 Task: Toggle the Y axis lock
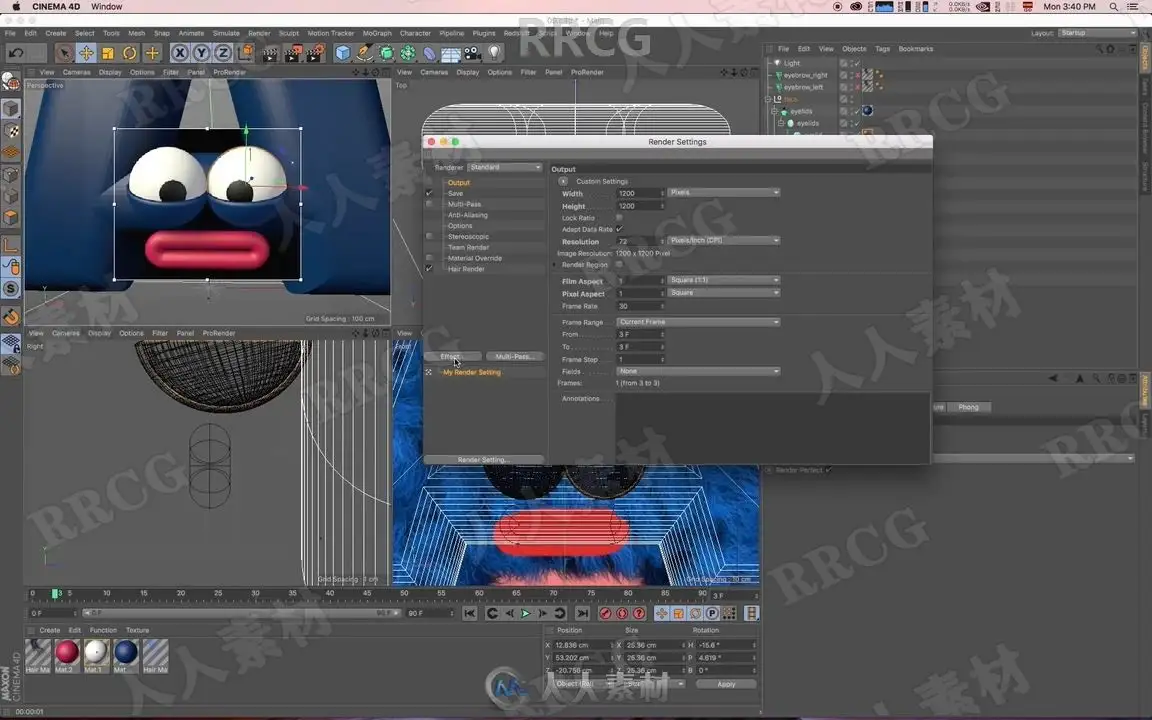tap(201, 53)
